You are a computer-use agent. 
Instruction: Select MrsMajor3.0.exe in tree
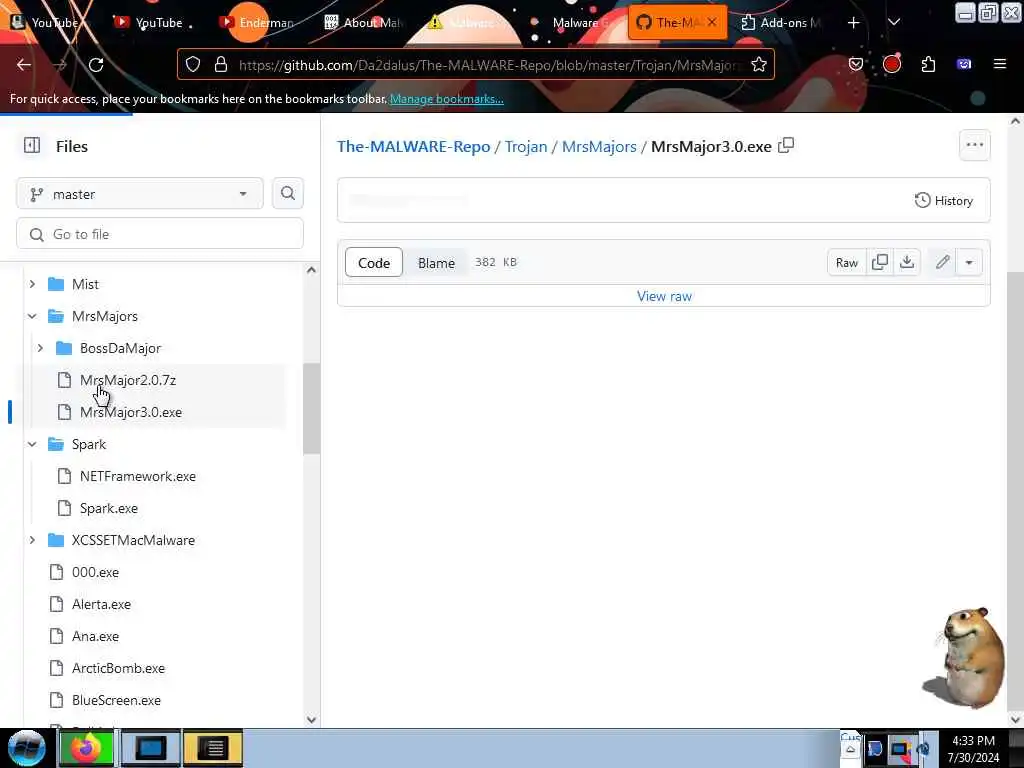click(131, 412)
